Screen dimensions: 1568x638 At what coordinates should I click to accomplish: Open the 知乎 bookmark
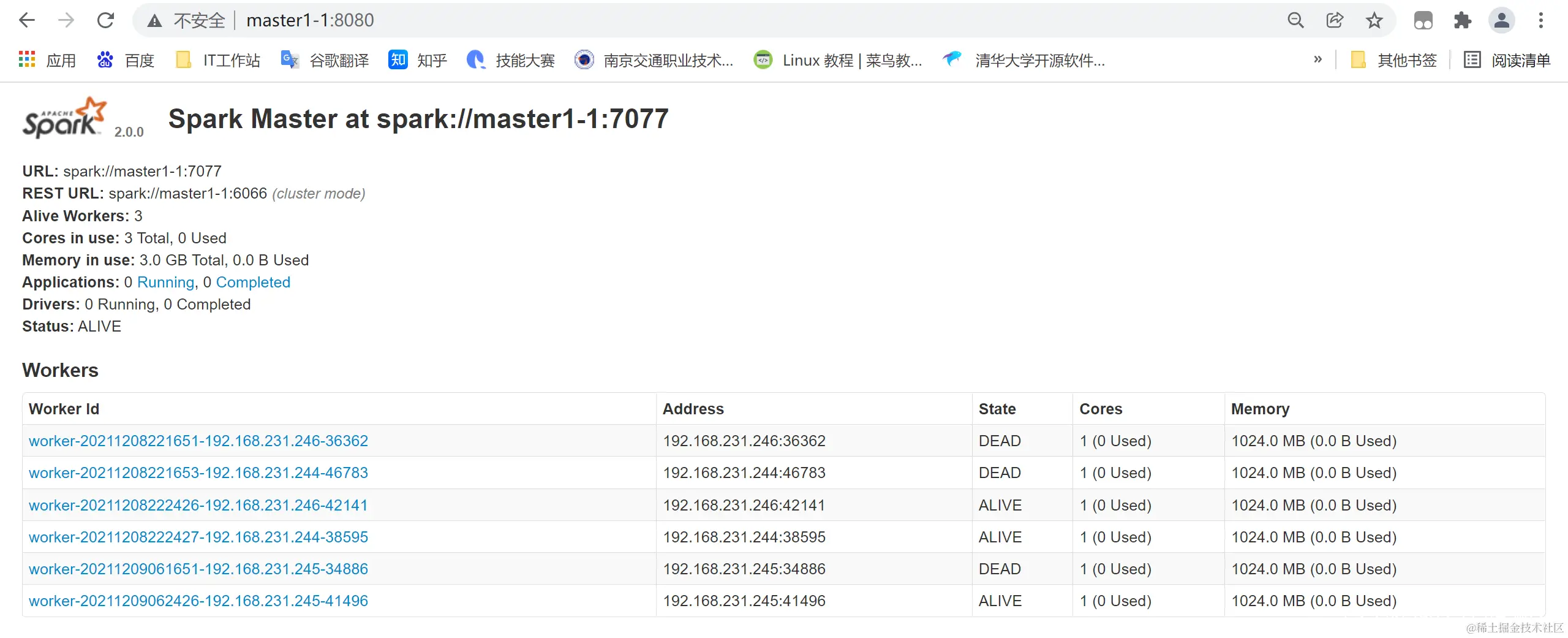(418, 60)
